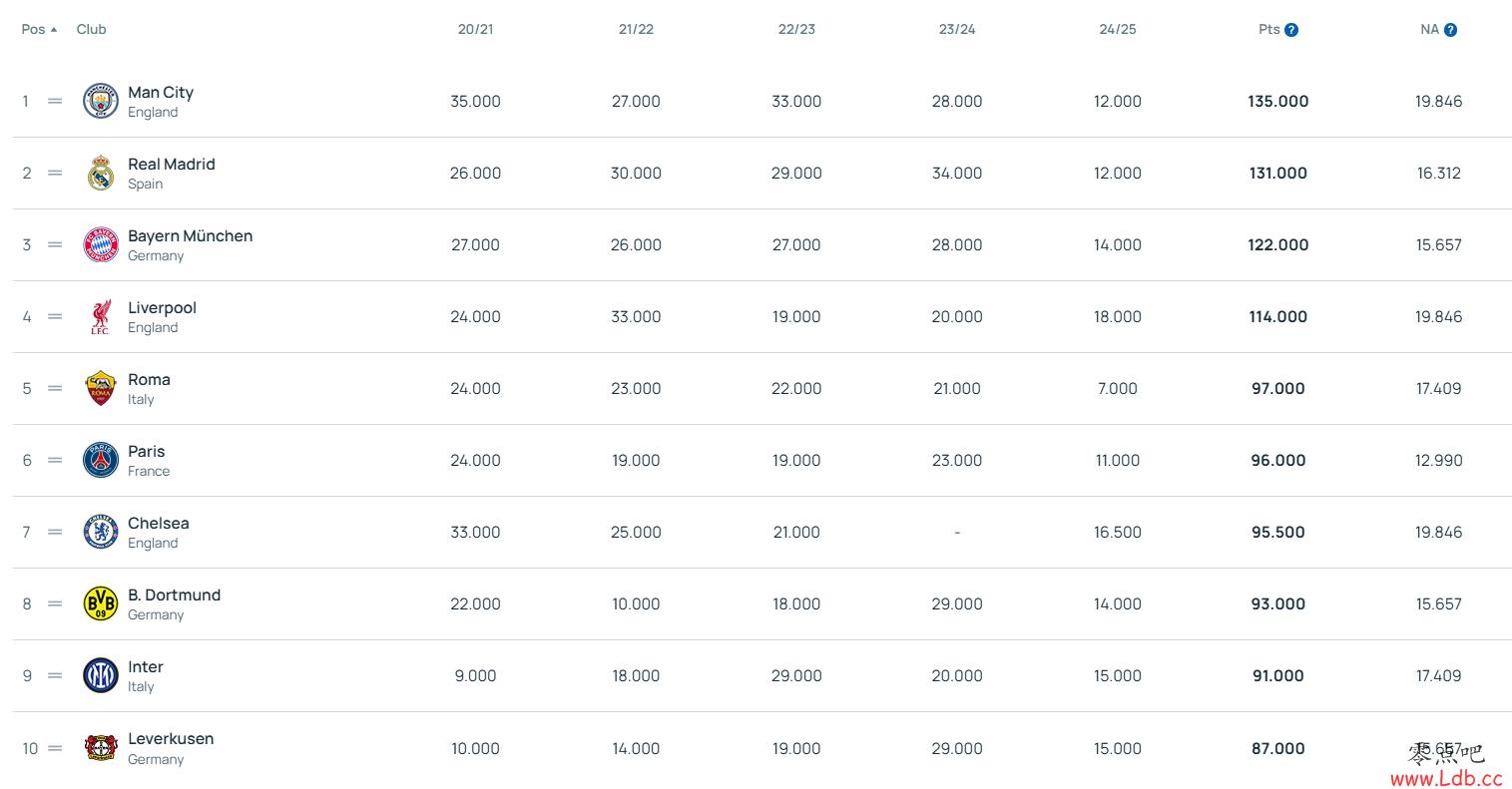The width and height of the screenshot is (1512, 789).
Task: Open the Pts column help icon
Action: pyautogui.click(x=1291, y=30)
